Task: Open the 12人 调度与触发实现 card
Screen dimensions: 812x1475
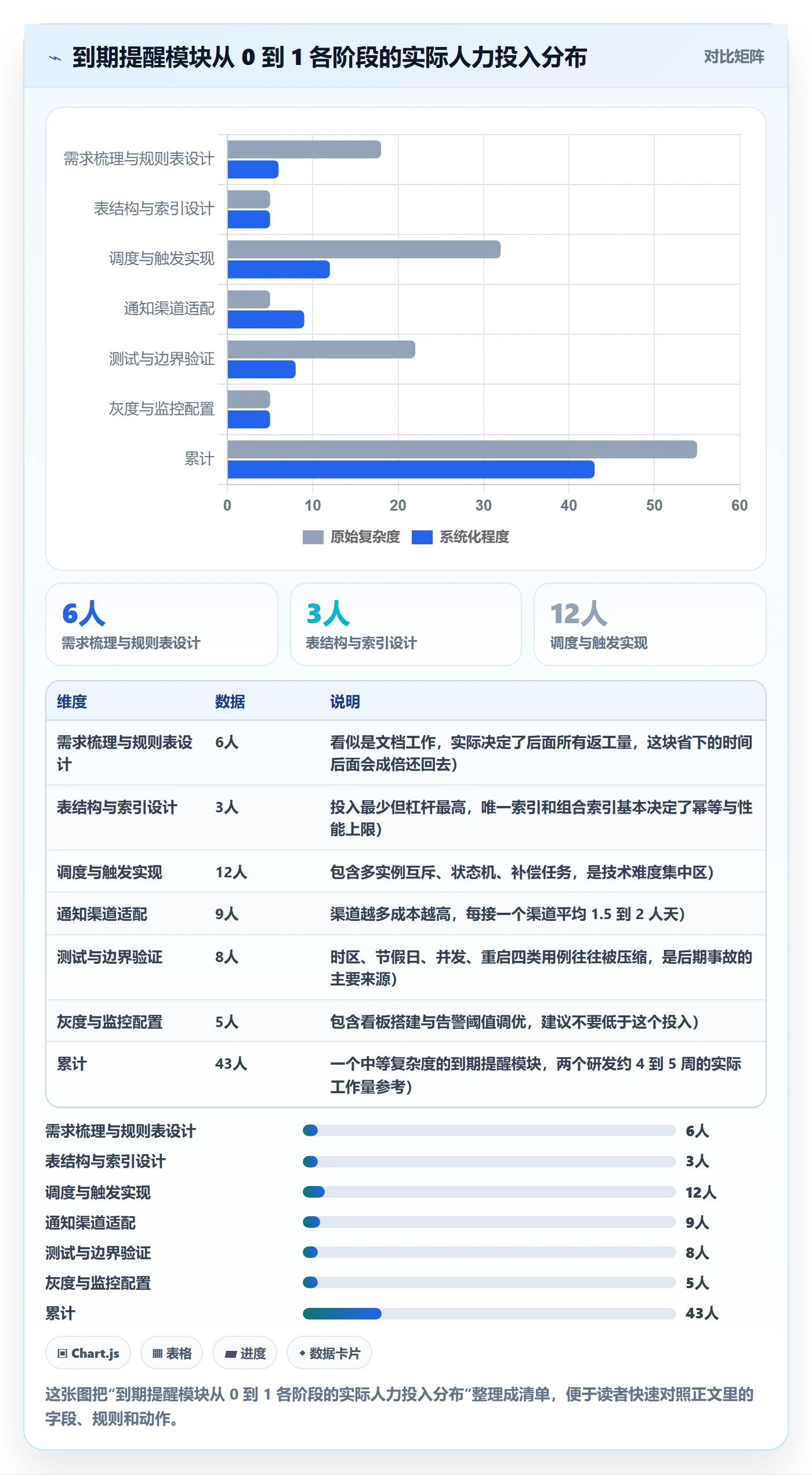Action: [650, 624]
